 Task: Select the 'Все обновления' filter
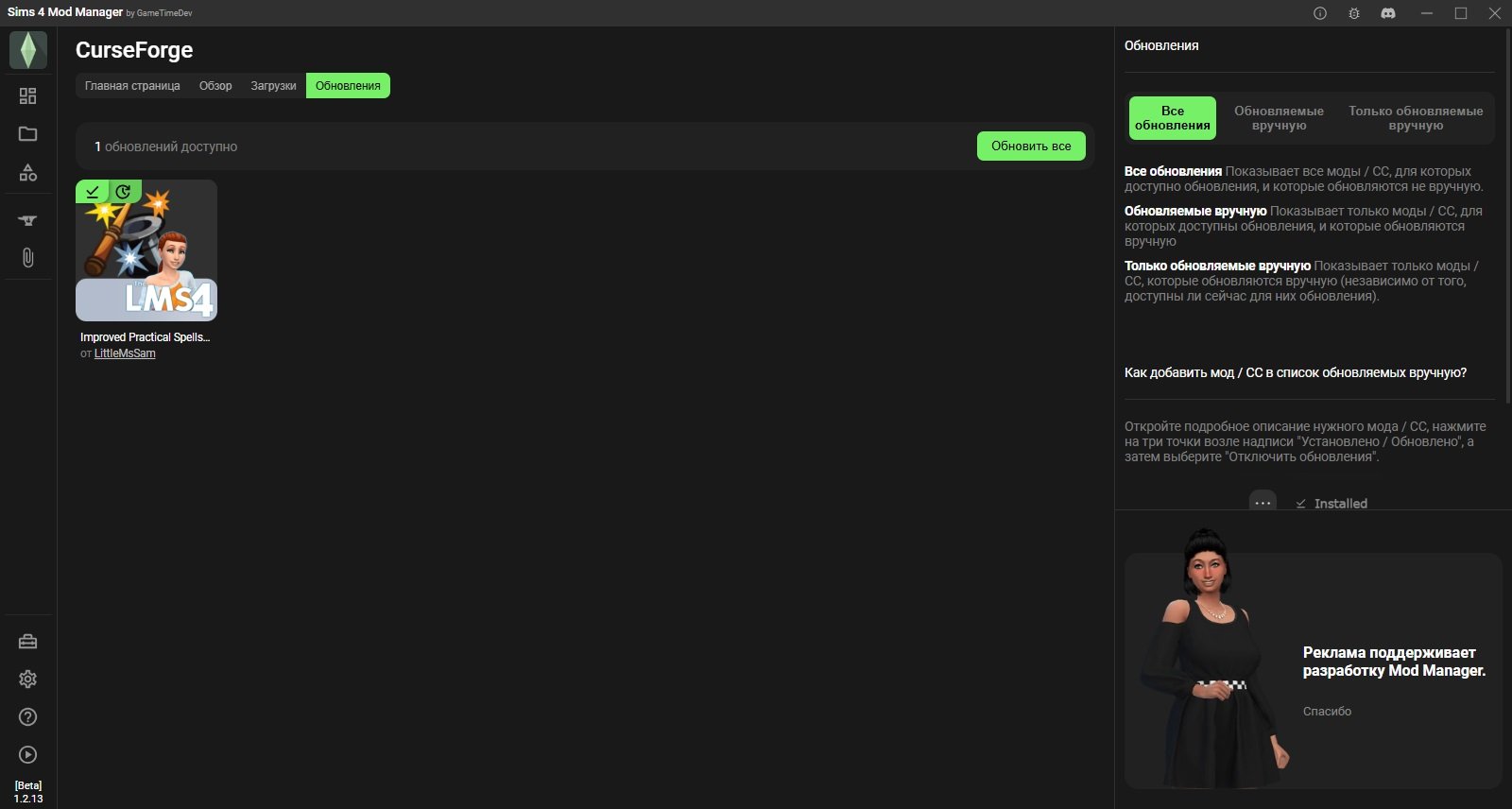point(1172,118)
